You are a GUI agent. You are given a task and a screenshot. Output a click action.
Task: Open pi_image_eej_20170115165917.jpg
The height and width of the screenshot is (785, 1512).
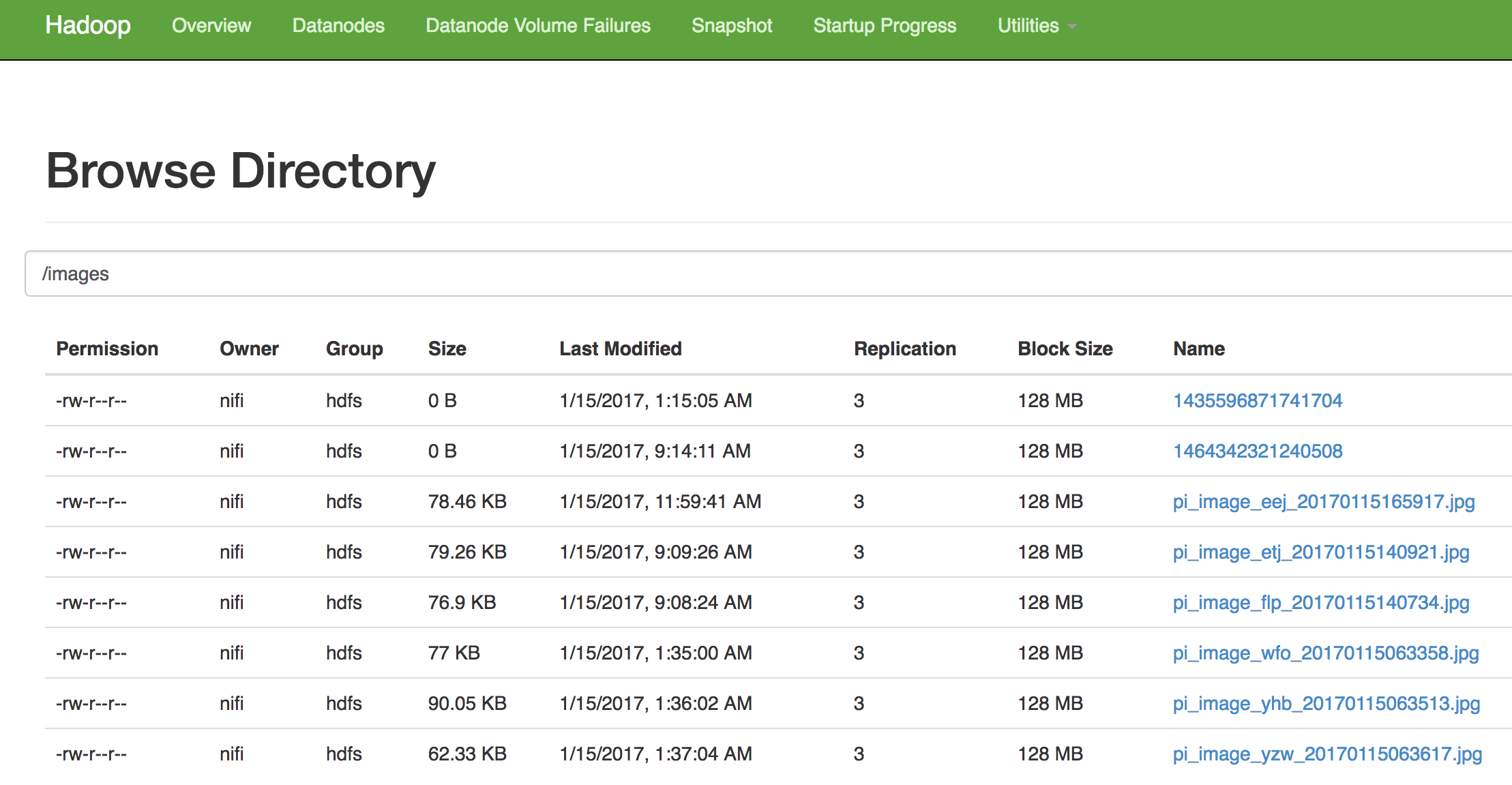(1323, 501)
